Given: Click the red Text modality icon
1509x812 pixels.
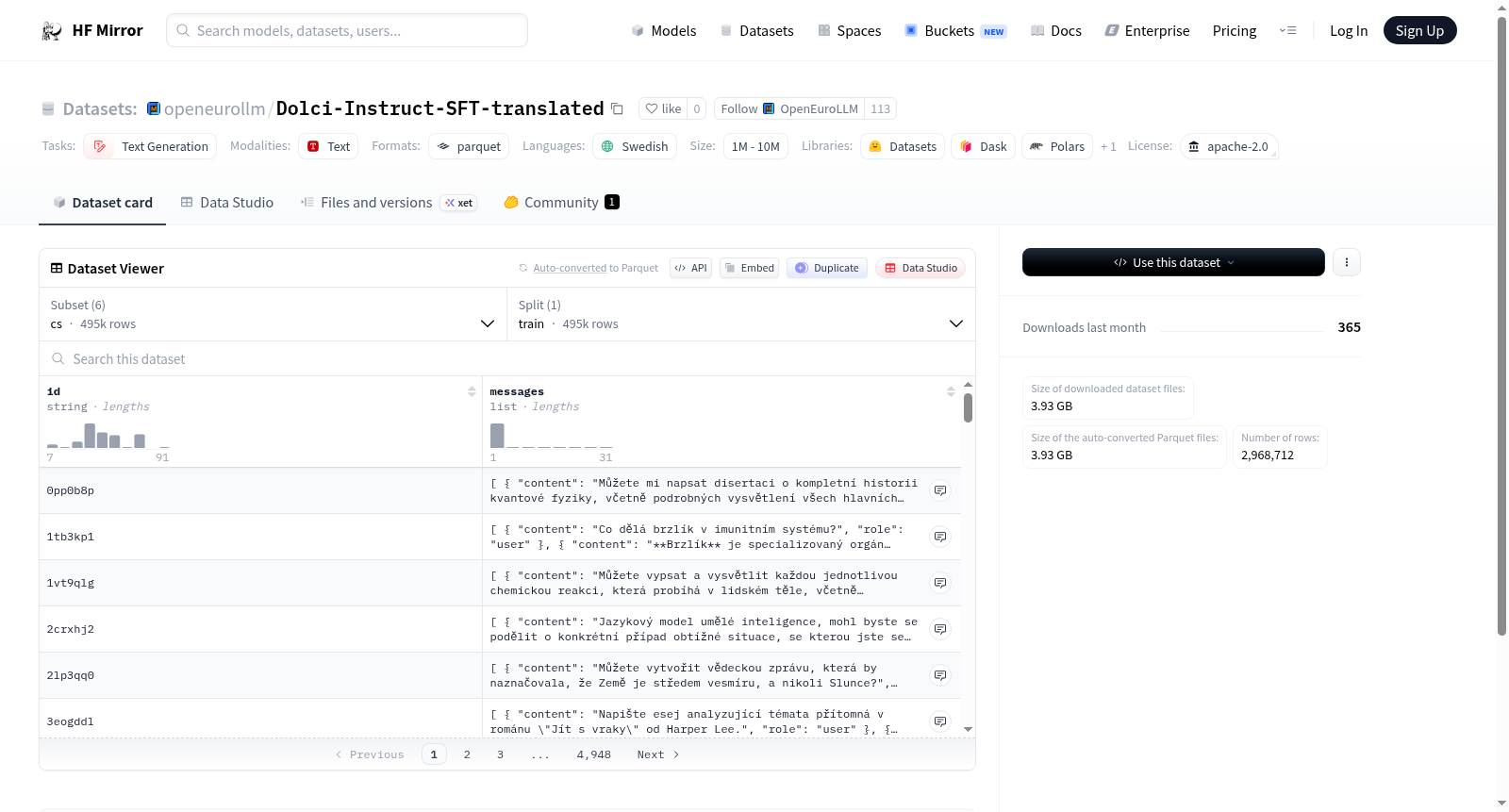Looking at the screenshot, I should (x=313, y=146).
